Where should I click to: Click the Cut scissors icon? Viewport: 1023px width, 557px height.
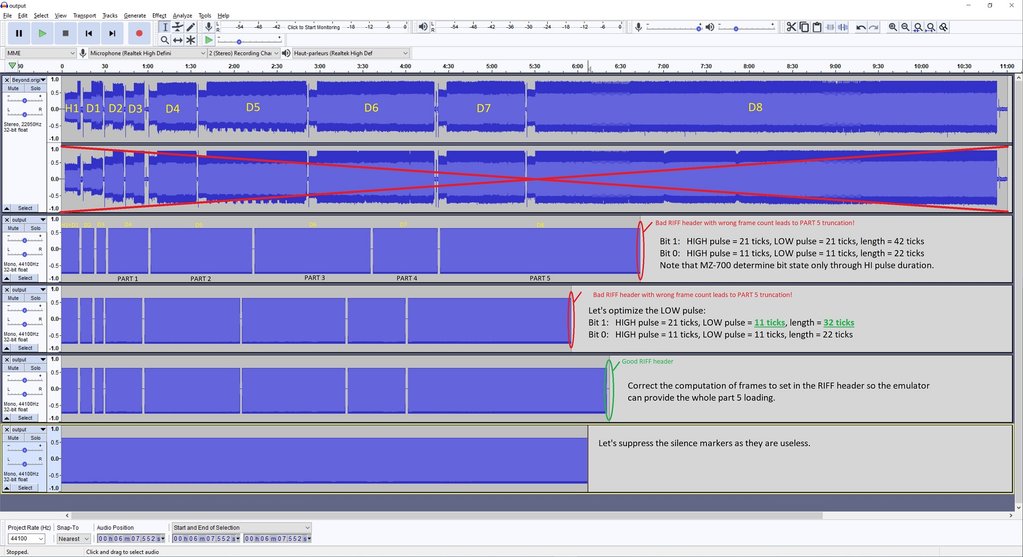[x=791, y=27]
